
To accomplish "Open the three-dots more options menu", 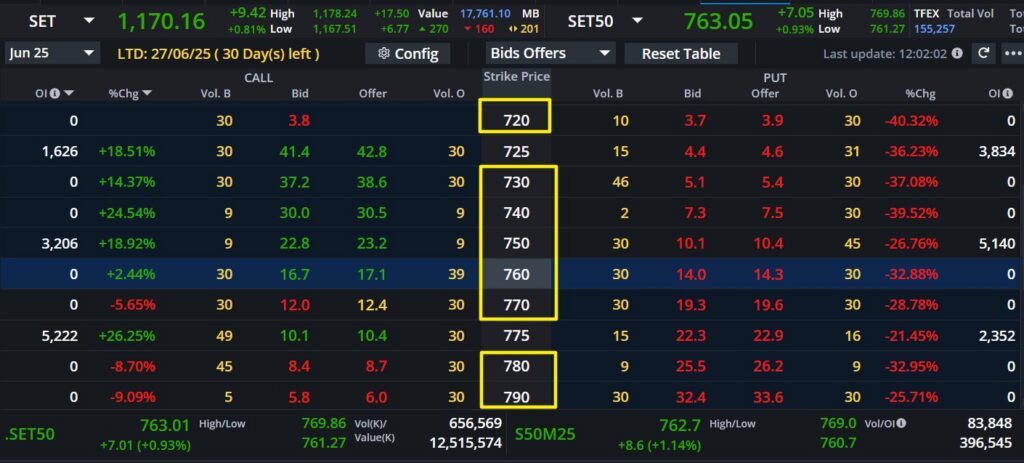I will pos(1011,53).
